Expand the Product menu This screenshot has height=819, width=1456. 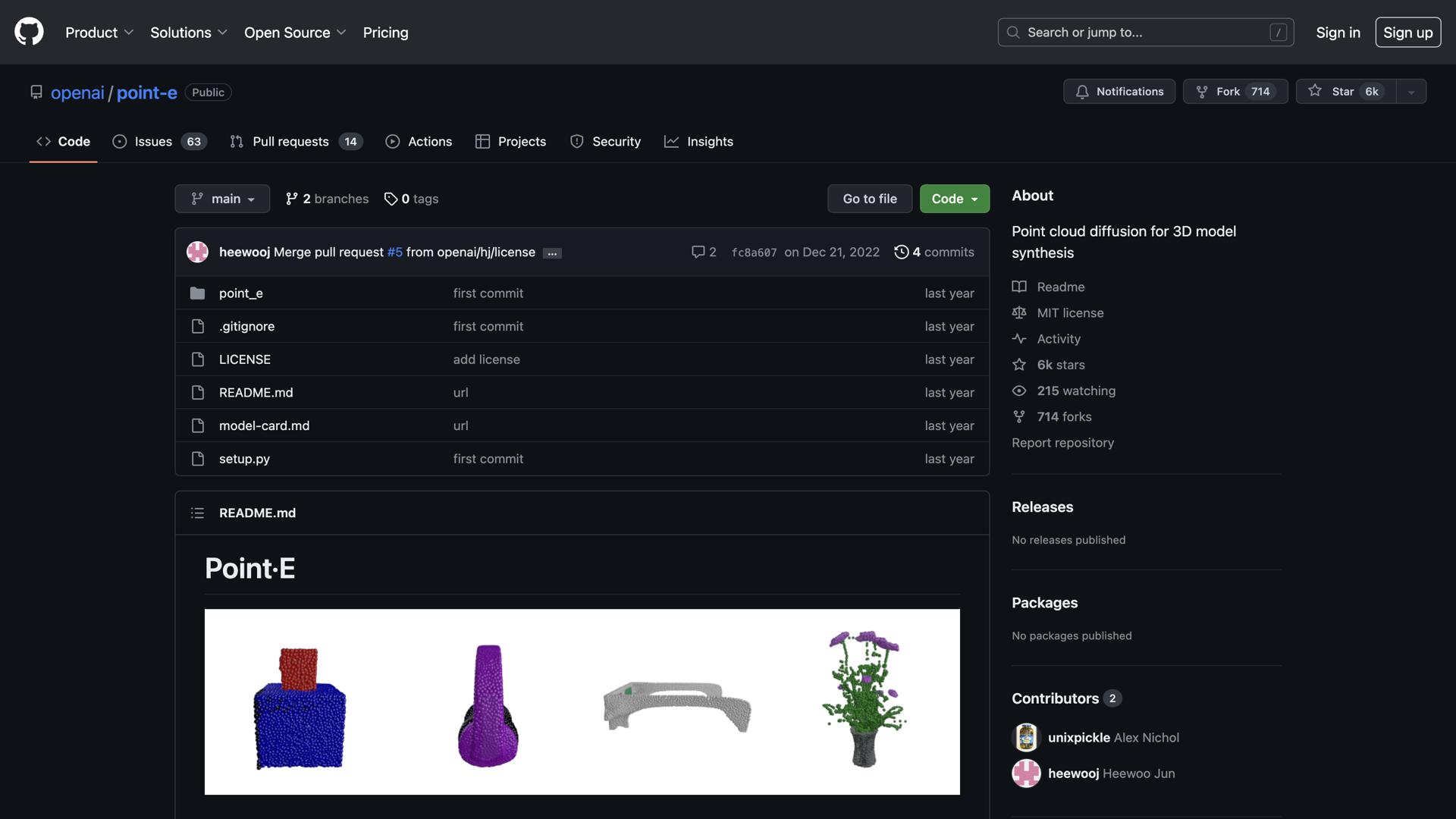click(x=99, y=33)
